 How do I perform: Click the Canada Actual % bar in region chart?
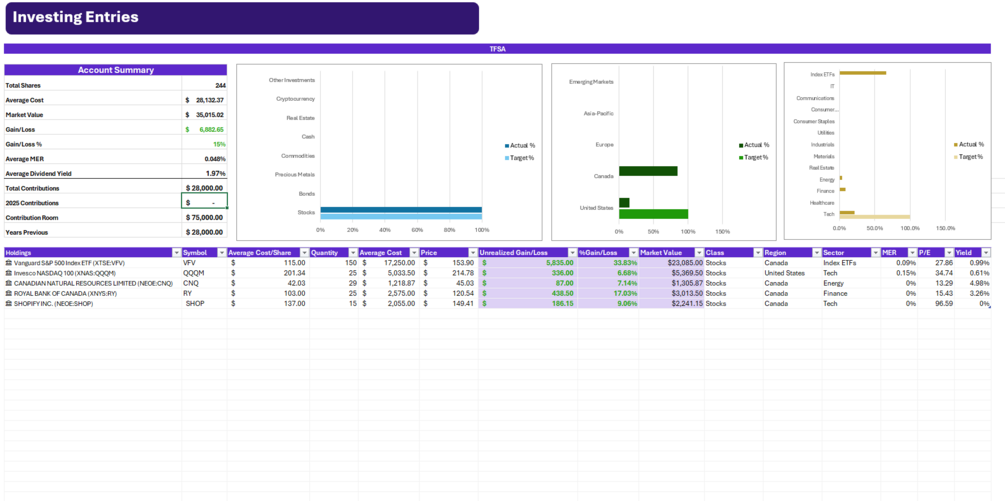pos(648,171)
